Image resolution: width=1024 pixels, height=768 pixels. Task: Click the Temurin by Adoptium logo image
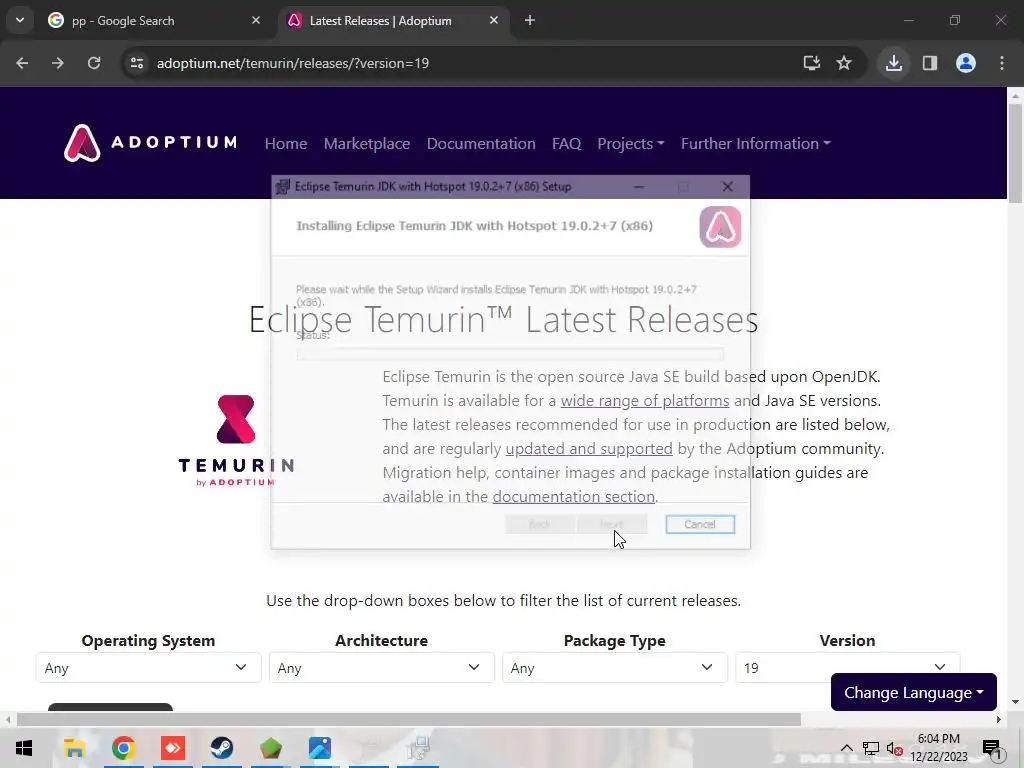click(x=236, y=441)
